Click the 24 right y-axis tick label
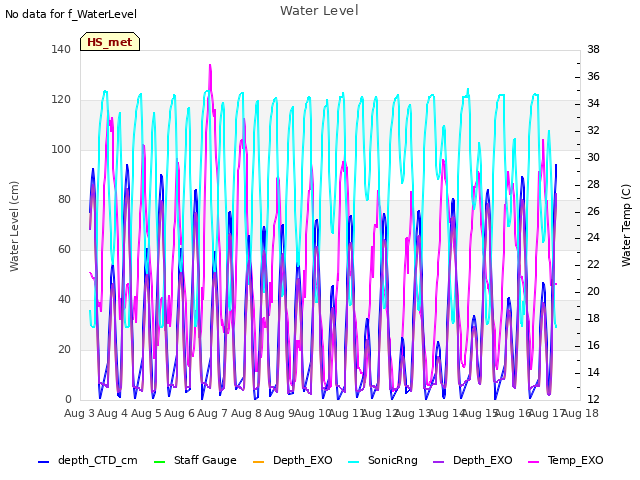The height and width of the screenshot is (480, 640). point(593,238)
